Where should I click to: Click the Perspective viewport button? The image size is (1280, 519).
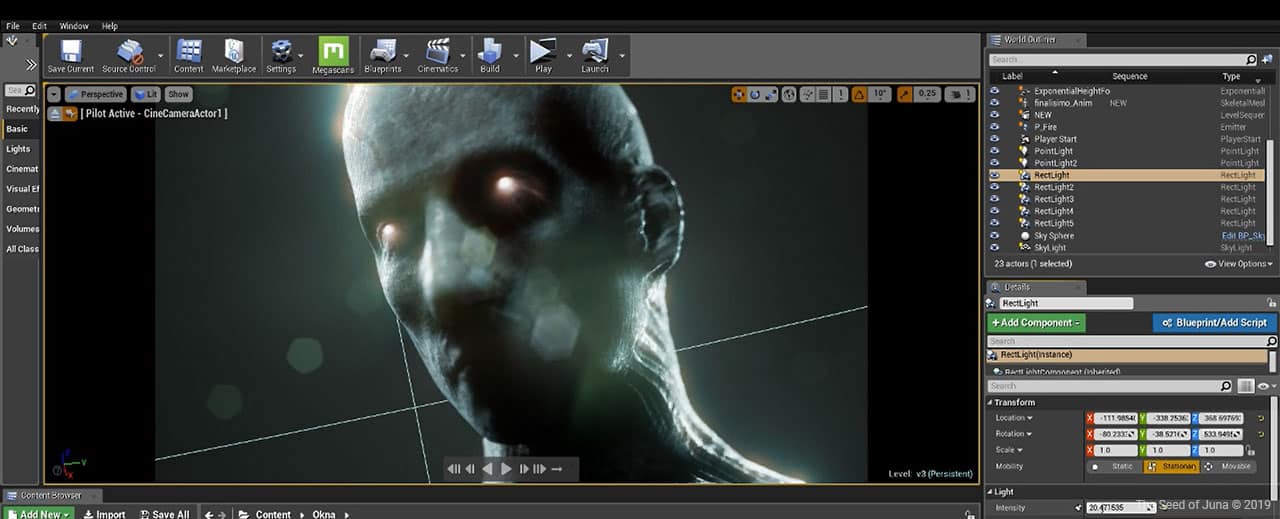(x=95, y=94)
